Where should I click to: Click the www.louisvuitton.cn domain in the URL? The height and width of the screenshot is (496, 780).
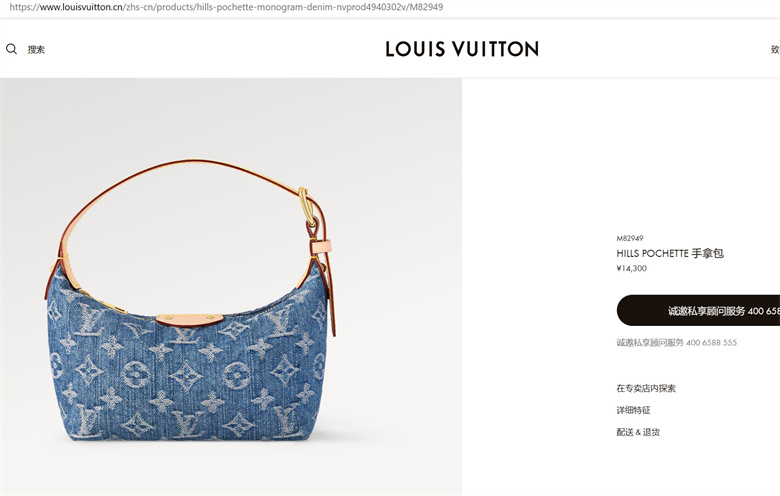(82, 7)
